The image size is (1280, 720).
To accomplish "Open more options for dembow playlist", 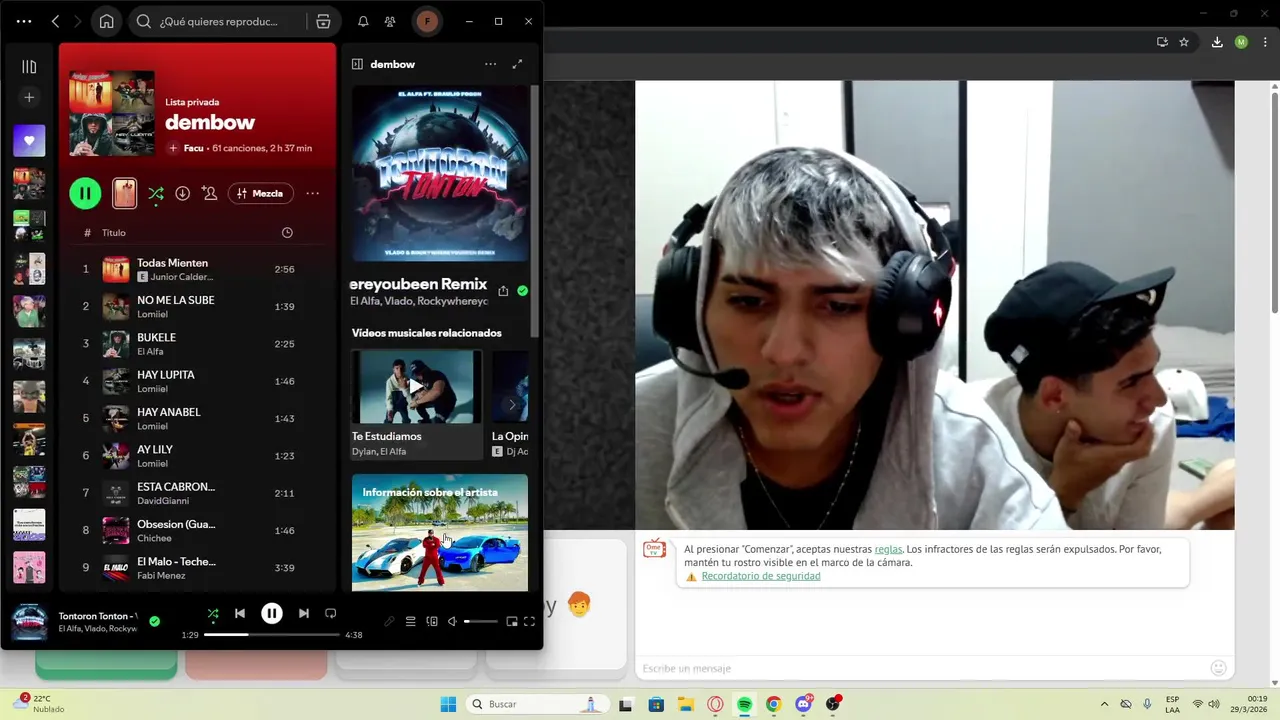I will (312, 193).
